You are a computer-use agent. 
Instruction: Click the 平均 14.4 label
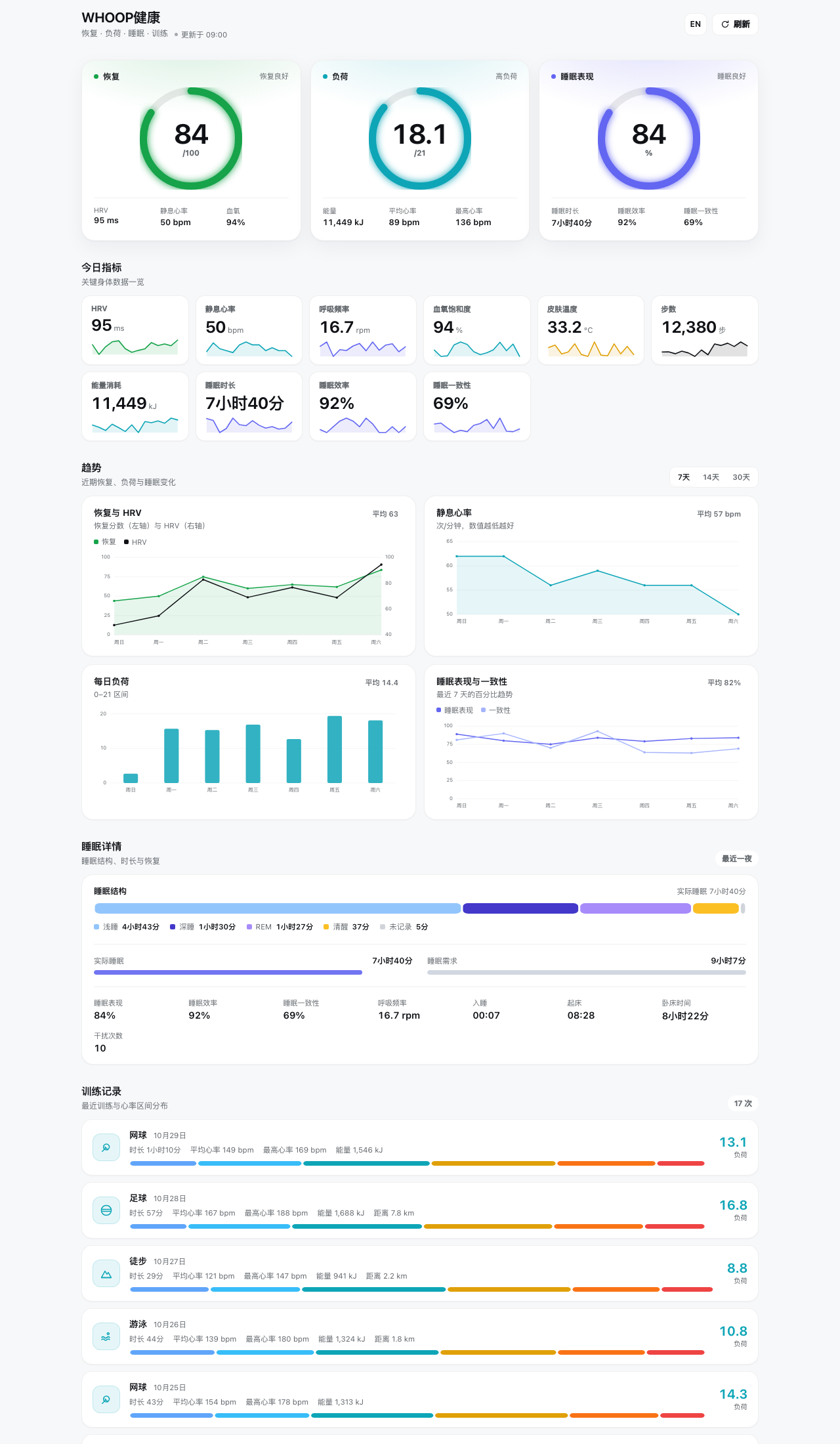381,683
